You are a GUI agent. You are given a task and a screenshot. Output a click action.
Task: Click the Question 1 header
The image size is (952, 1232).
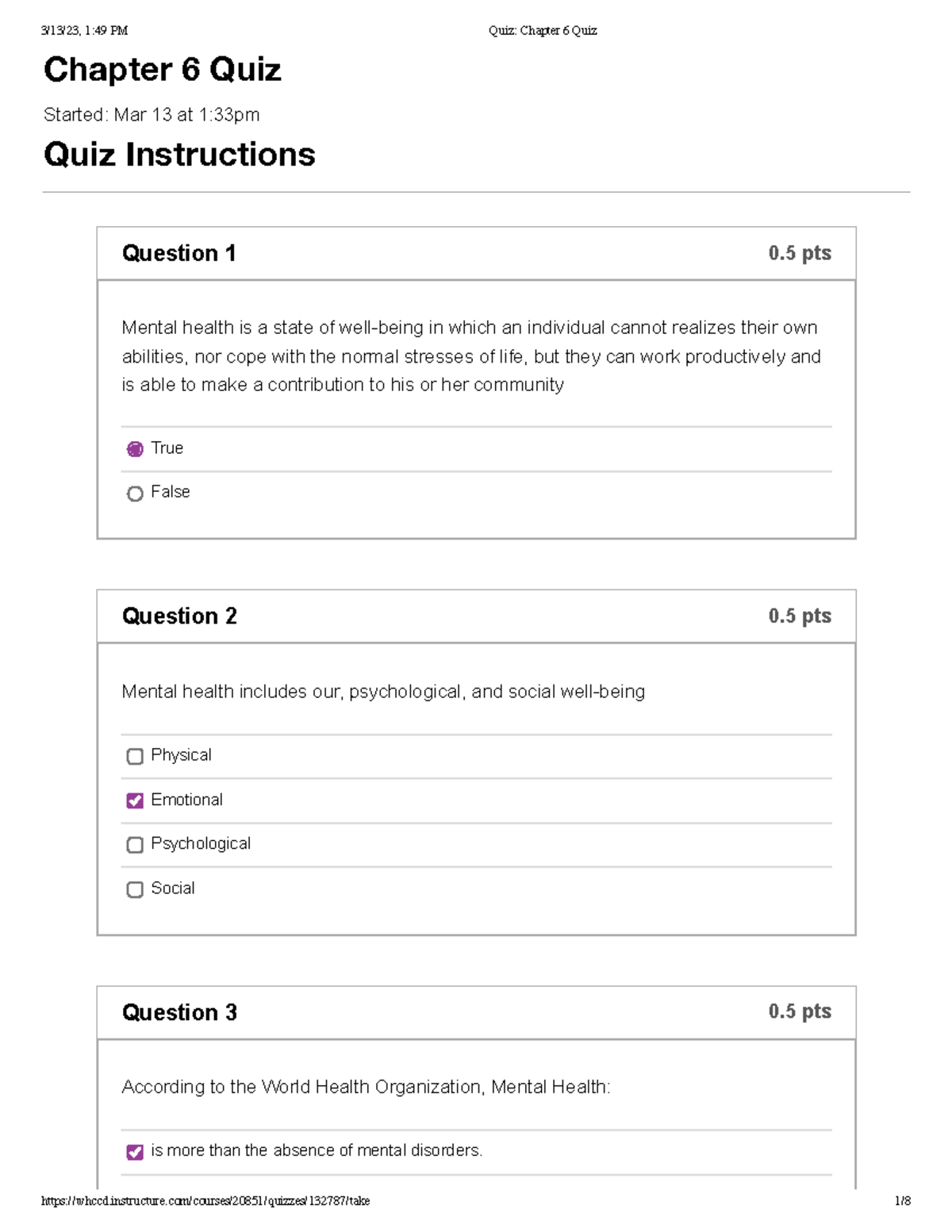click(179, 253)
